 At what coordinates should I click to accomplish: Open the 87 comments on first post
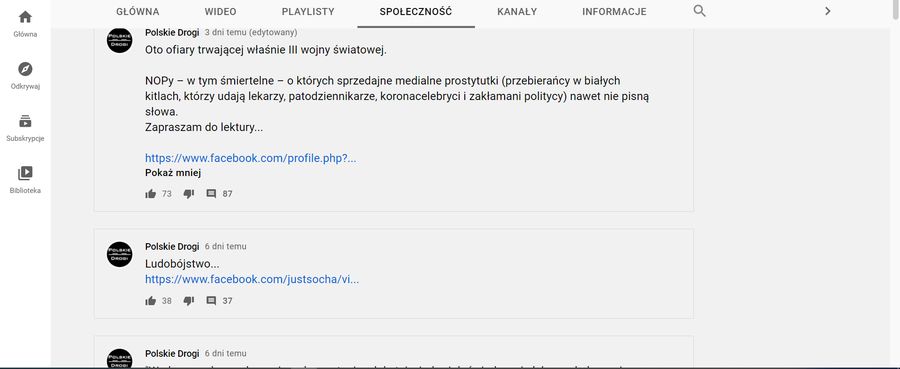tap(211, 194)
